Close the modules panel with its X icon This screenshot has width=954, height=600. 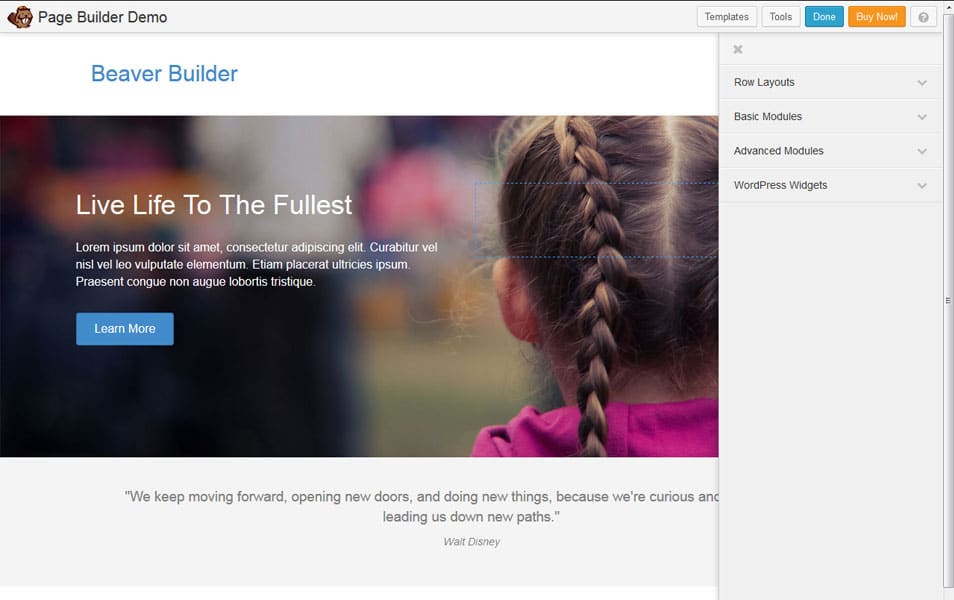[737, 48]
